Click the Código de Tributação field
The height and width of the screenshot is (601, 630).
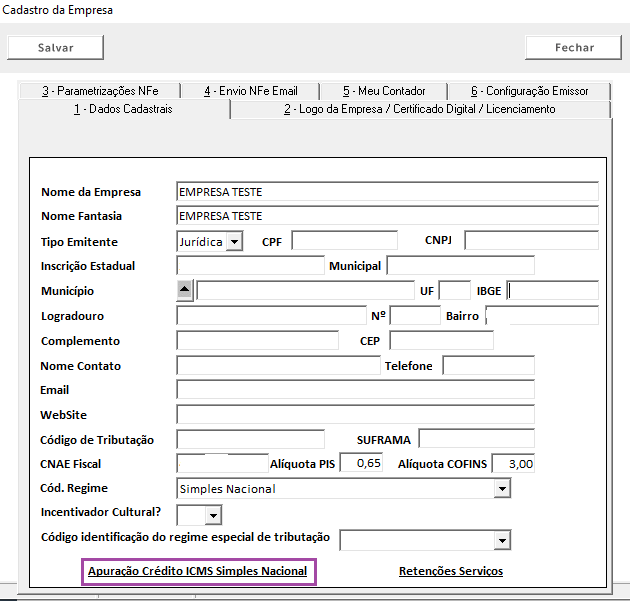pyautogui.click(x=250, y=439)
